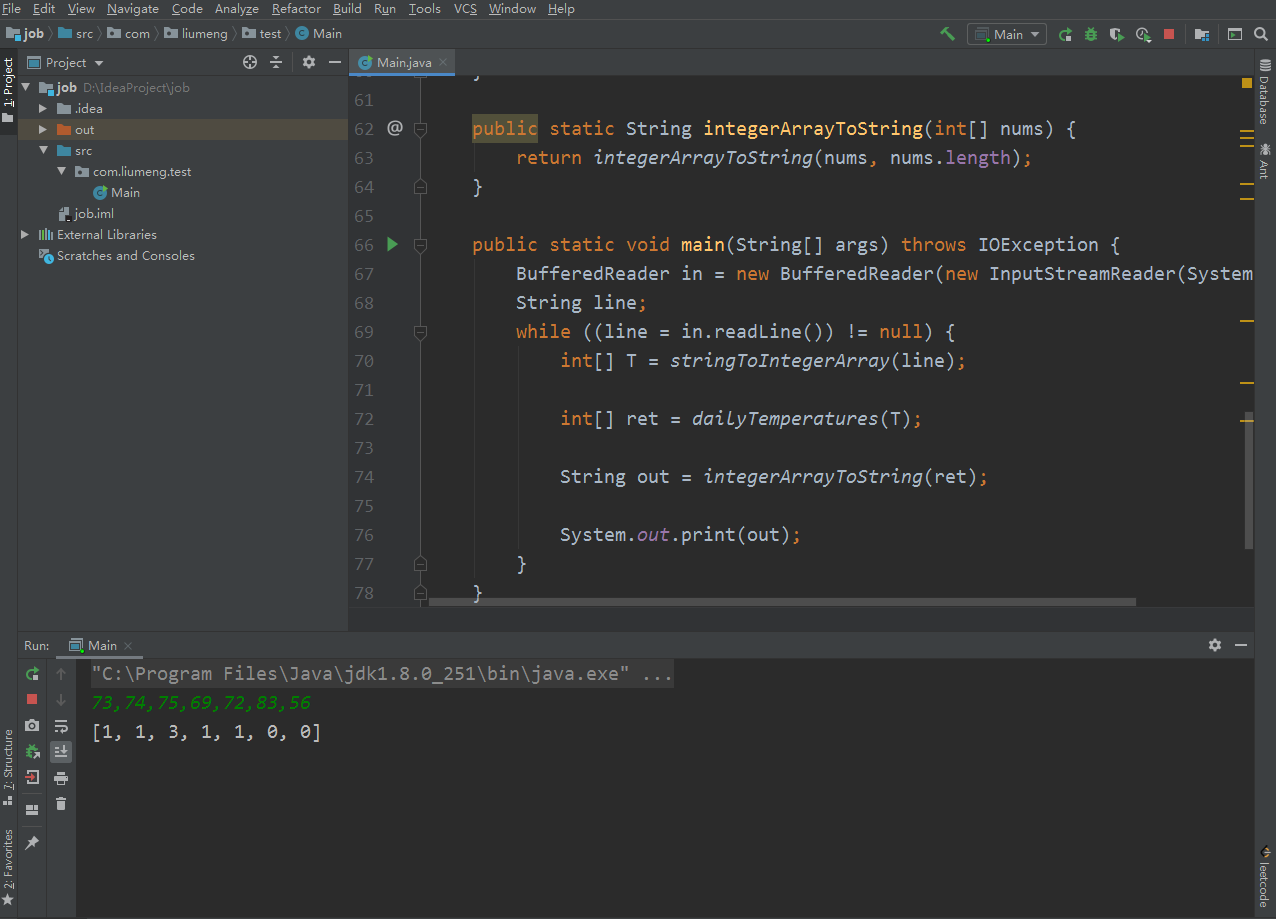The image size is (1276, 919).
Task: Close the Main run tab
Action: click(x=128, y=646)
